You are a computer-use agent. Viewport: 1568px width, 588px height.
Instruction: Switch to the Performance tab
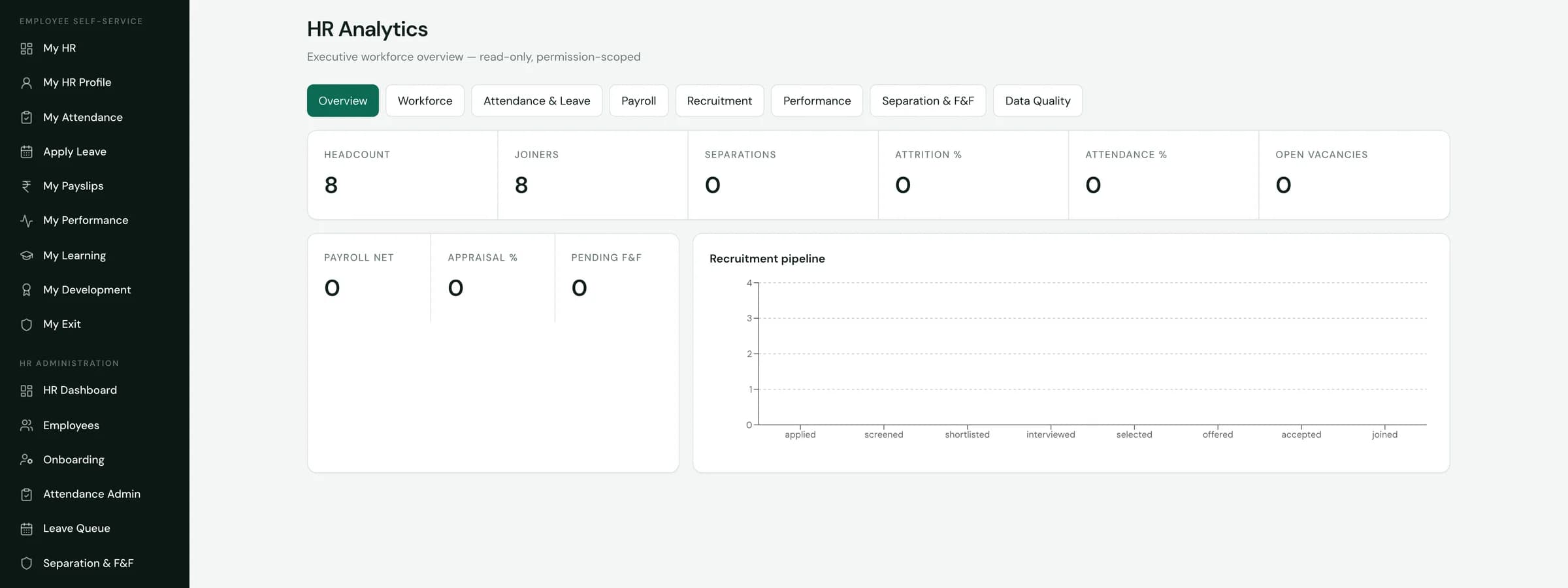[x=817, y=101]
